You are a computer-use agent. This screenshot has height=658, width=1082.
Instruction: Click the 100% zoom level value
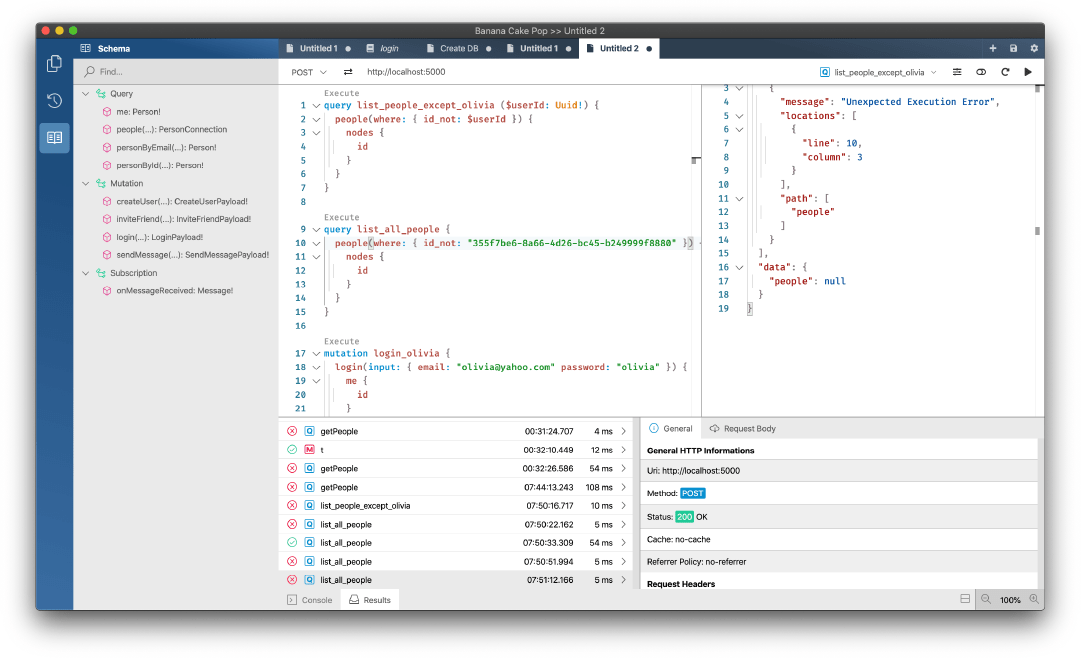pos(1010,600)
